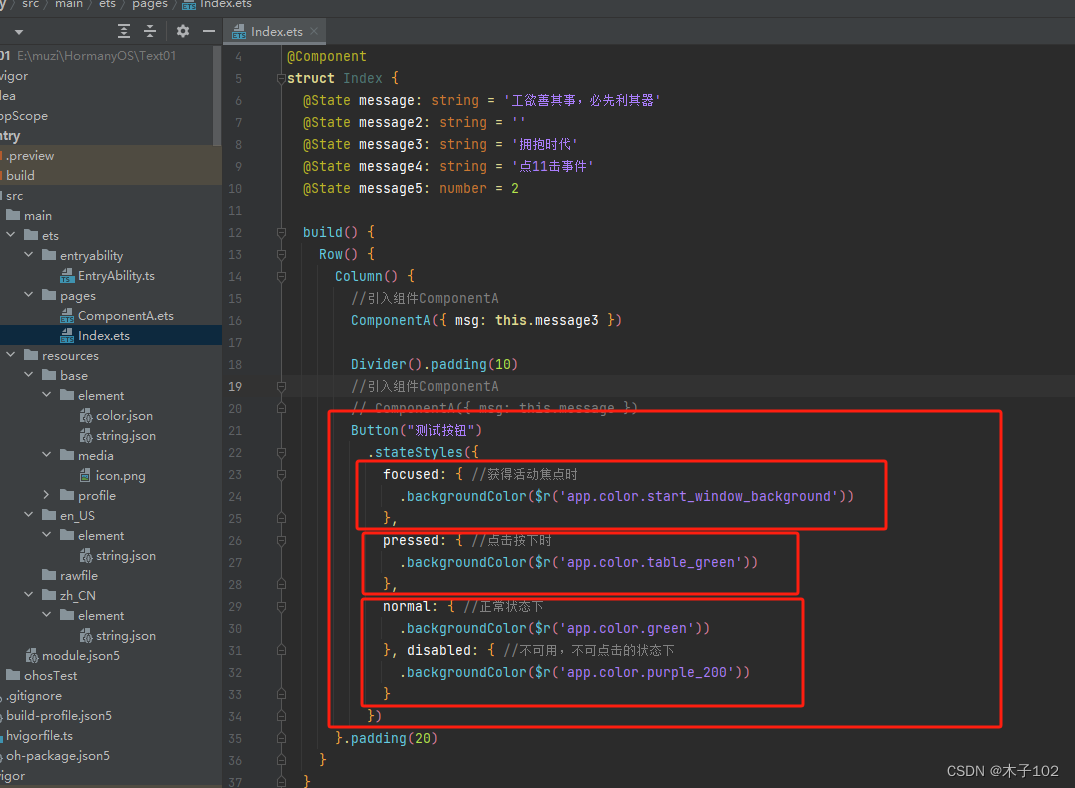1075x788 pixels.
Task: Expand the profile folder
Action: (x=46, y=495)
